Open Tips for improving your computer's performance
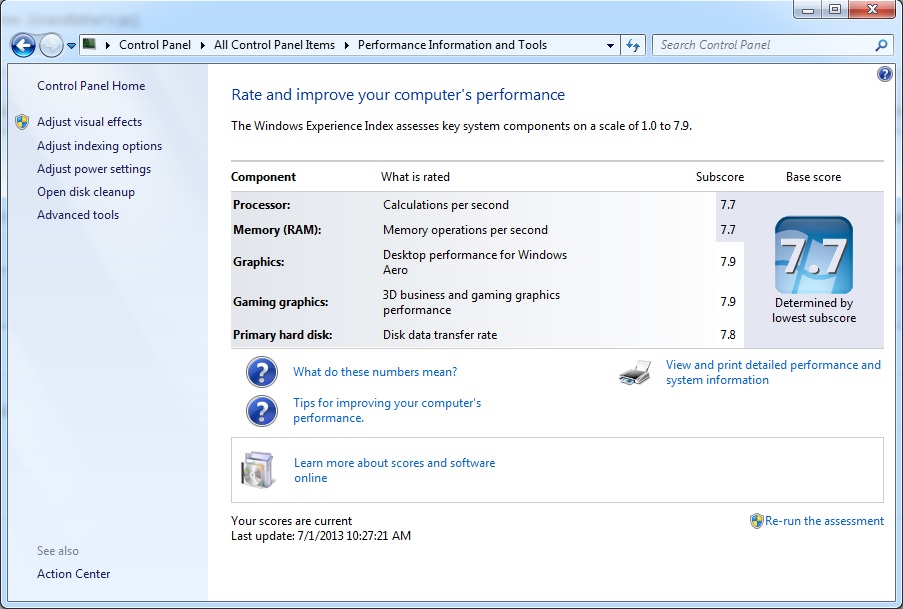Image resolution: width=903 pixels, height=609 pixels. pyautogui.click(x=387, y=410)
